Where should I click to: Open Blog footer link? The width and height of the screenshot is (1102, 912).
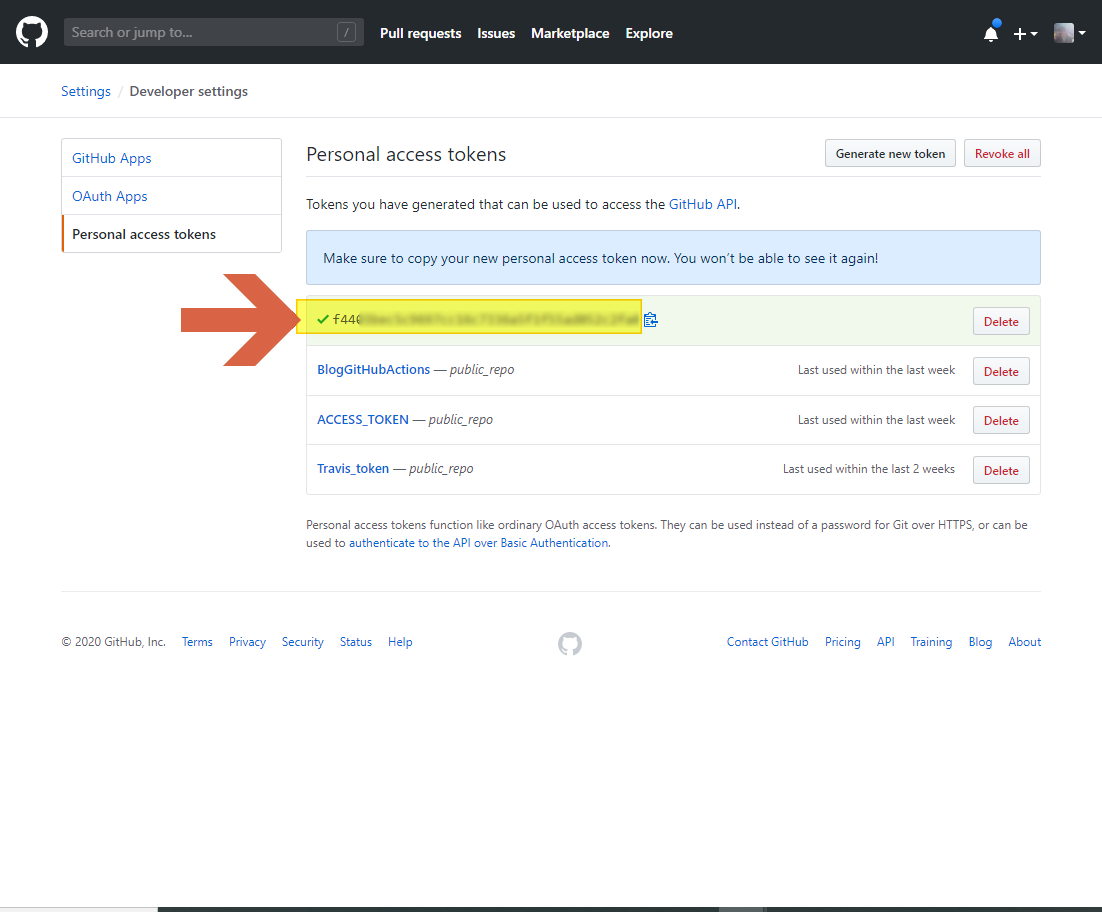tap(980, 642)
